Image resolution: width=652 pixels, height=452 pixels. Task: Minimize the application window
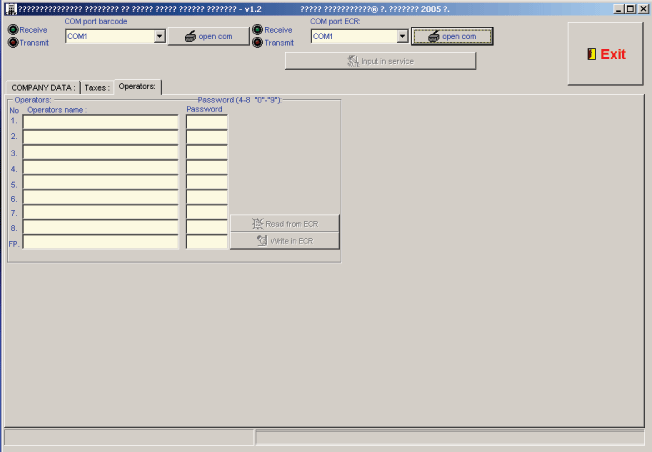pos(619,9)
